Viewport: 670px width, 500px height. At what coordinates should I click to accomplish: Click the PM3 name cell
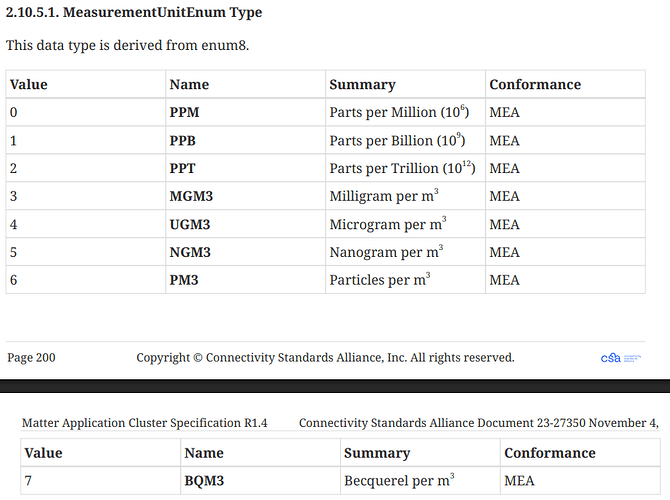[x=184, y=280]
